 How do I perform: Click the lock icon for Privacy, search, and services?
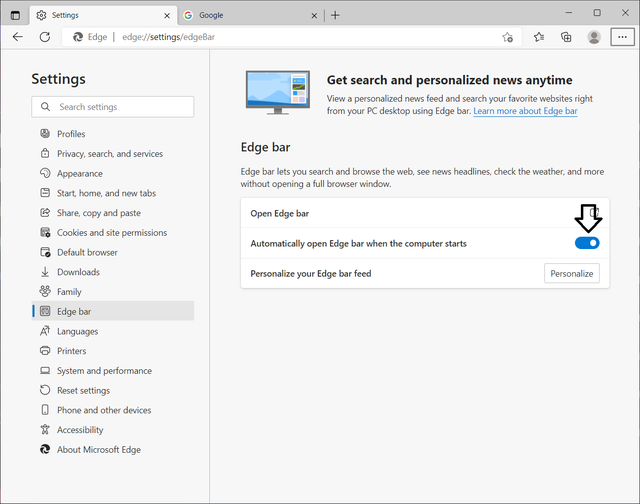[x=45, y=153]
